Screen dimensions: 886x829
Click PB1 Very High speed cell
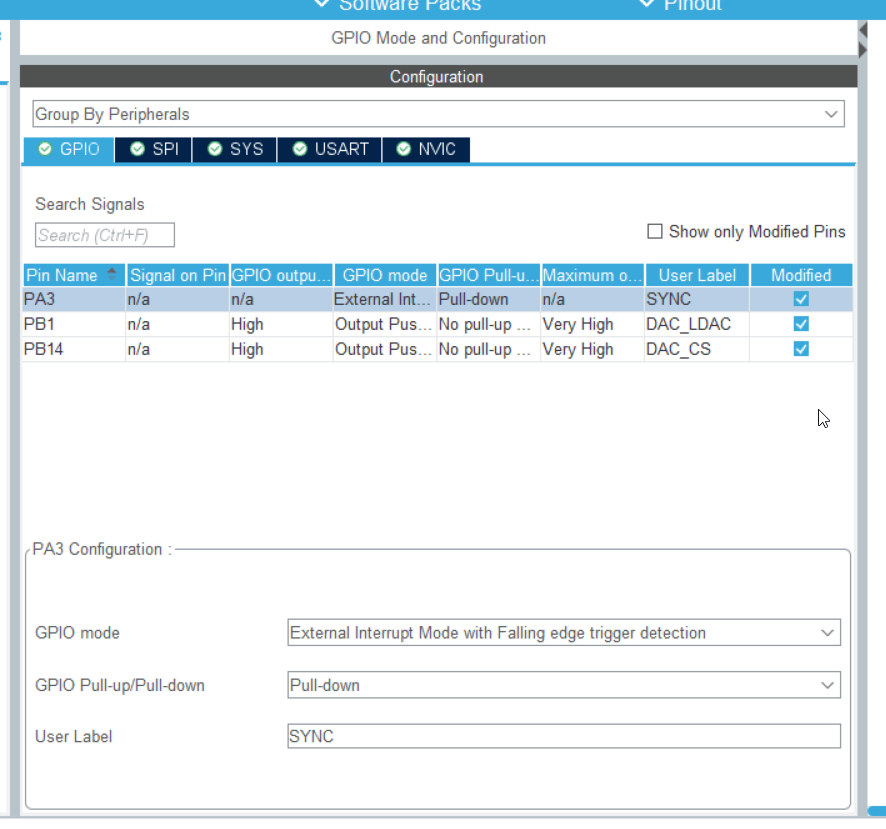592,324
